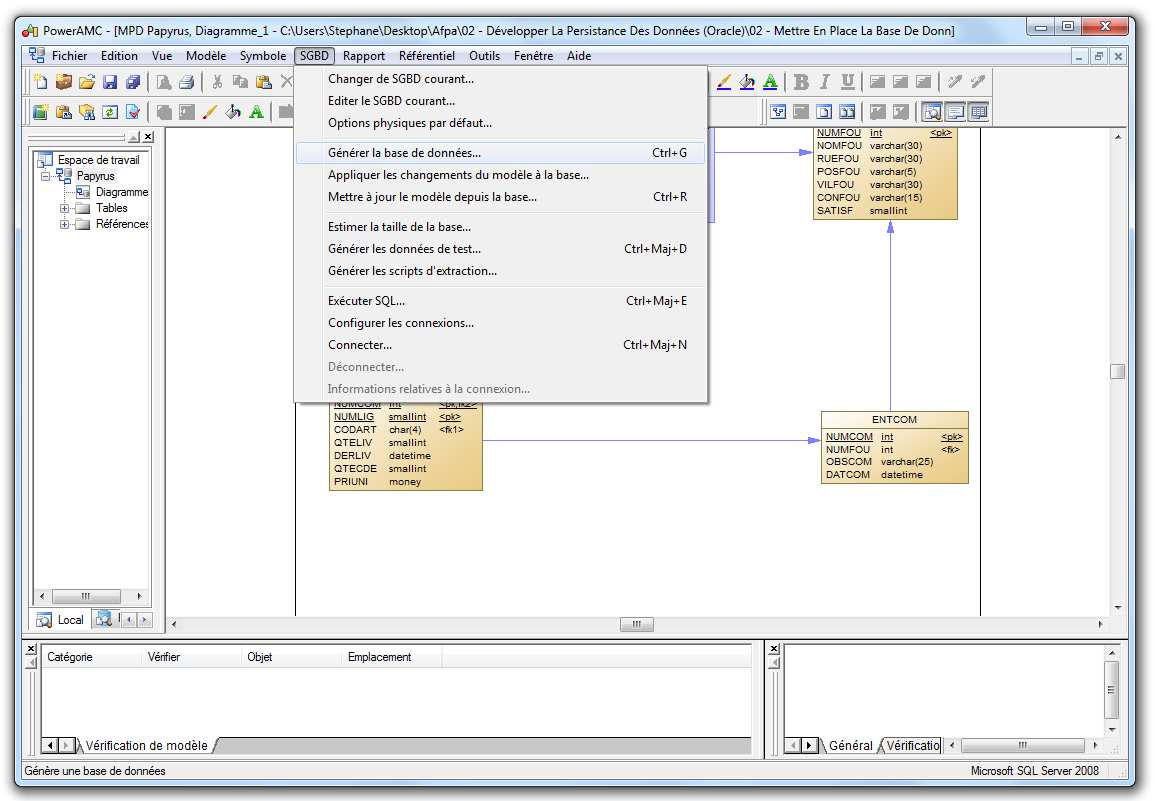Open the Référentiel menu
Viewport: 1155px width, 801px height.
point(426,56)
